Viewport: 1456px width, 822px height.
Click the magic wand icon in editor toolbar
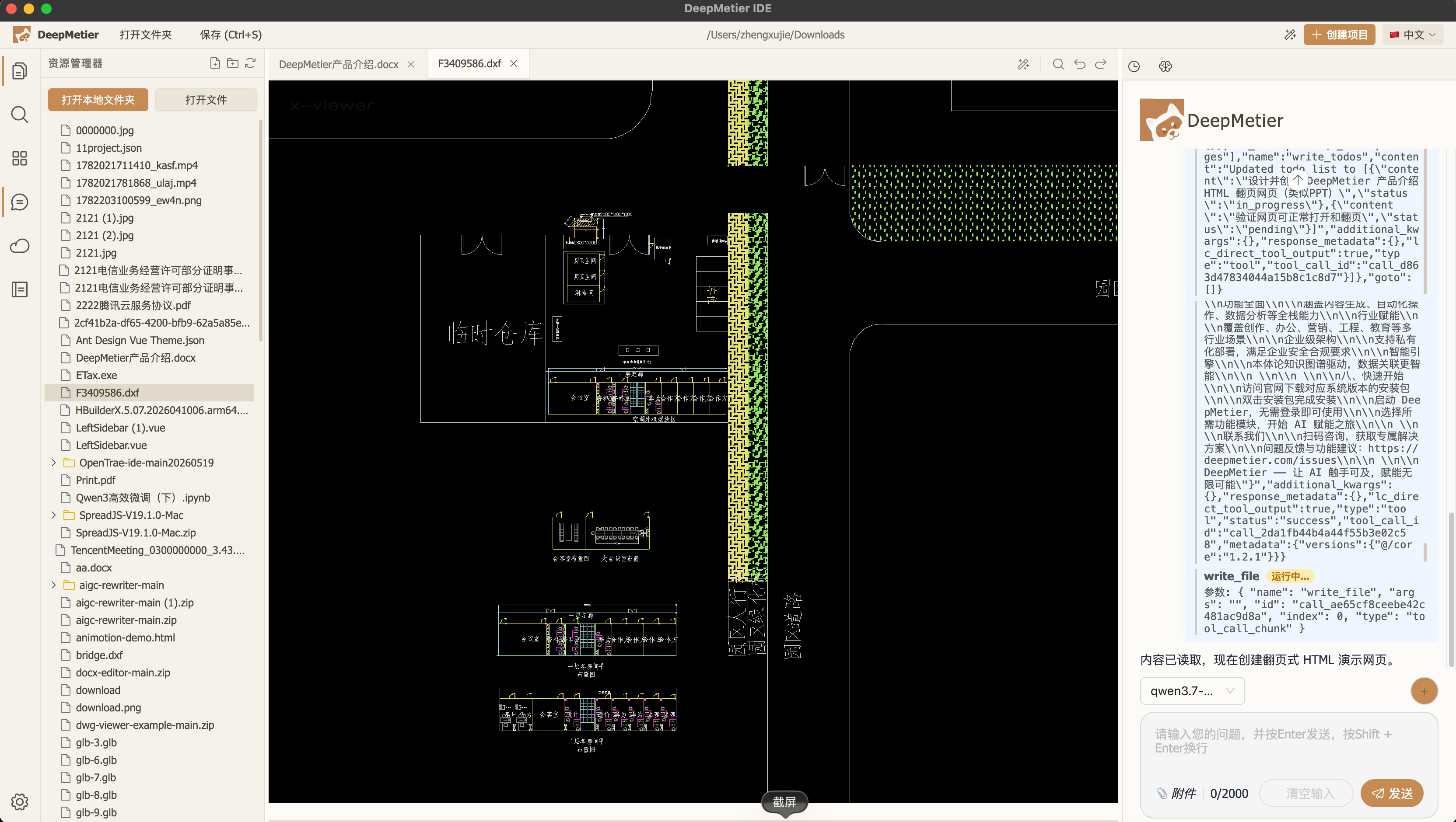coord(1024,64)
